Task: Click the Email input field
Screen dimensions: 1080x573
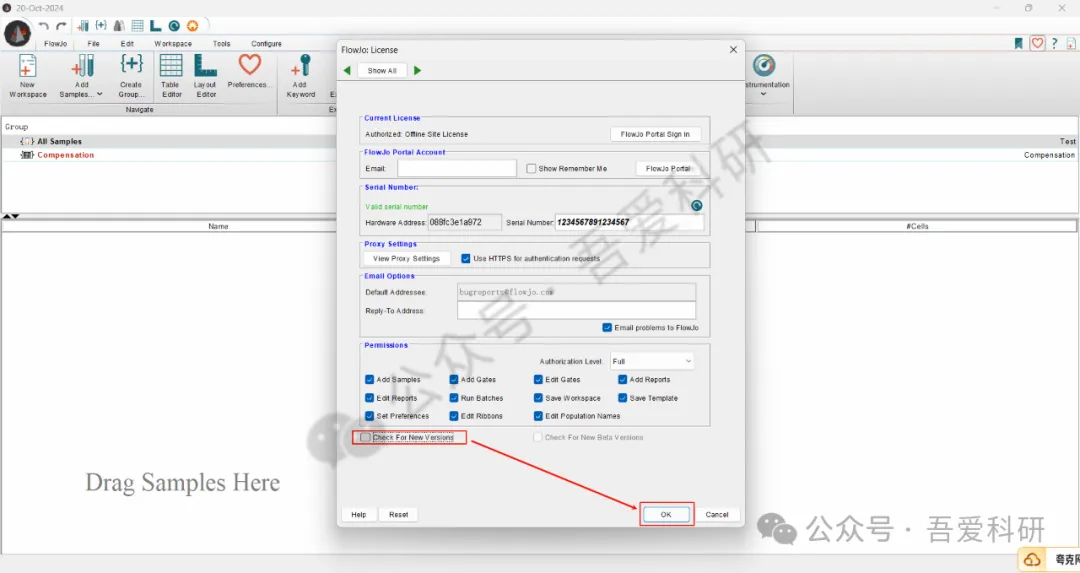Action: click(x=457, y=168)
